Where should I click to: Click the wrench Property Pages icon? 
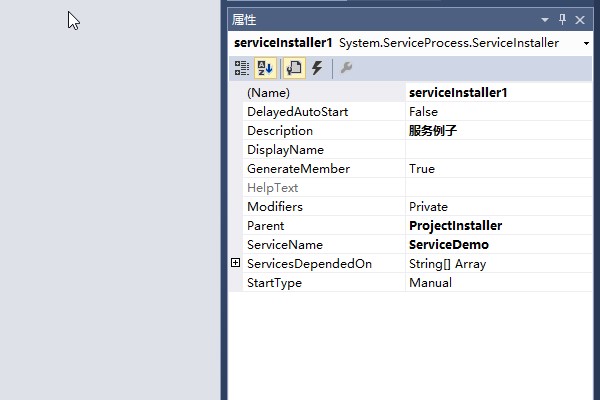pyautogui.click(x=346, y=68)
